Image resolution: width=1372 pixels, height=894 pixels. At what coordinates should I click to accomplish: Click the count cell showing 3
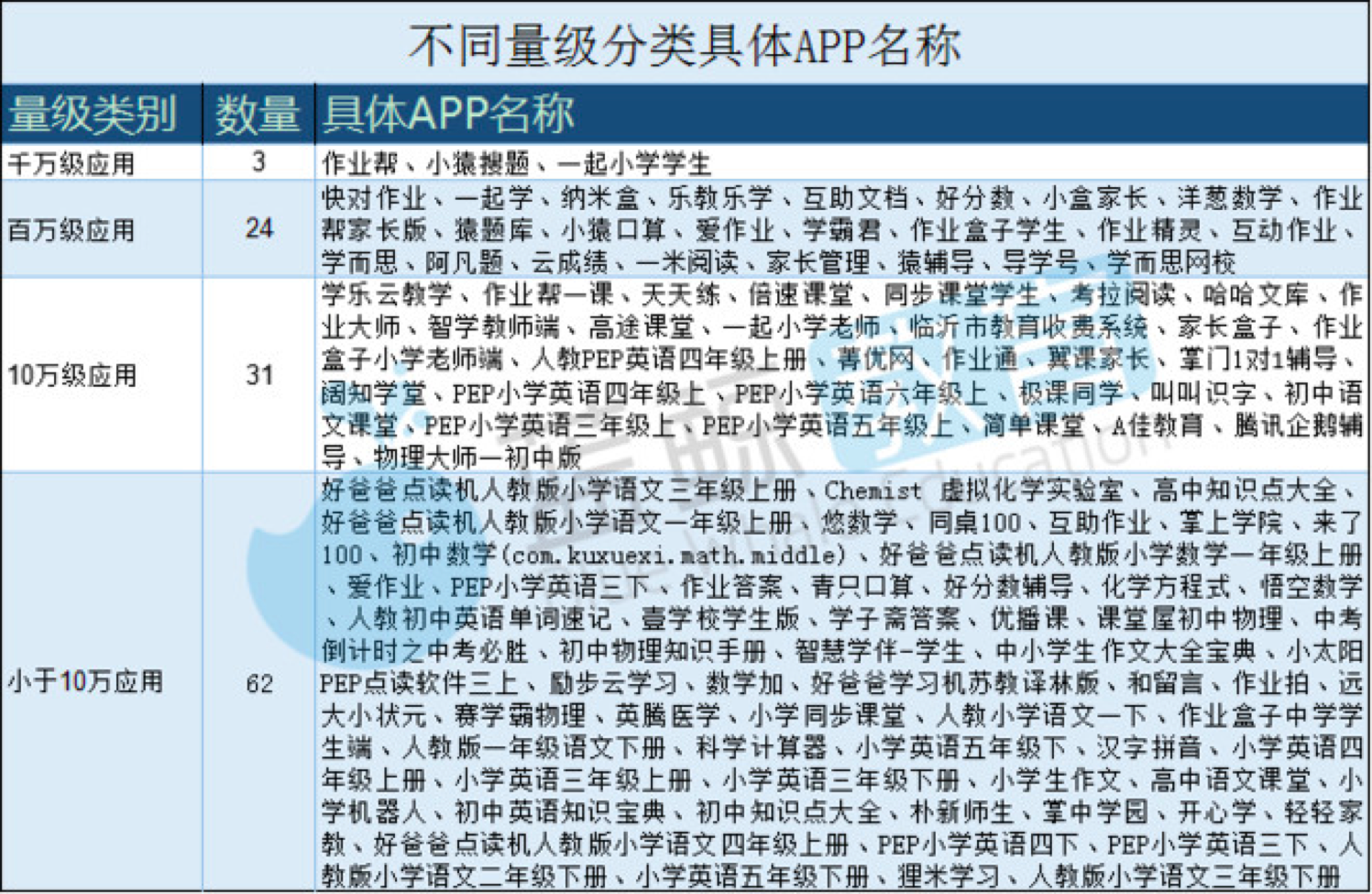(259, 162)
